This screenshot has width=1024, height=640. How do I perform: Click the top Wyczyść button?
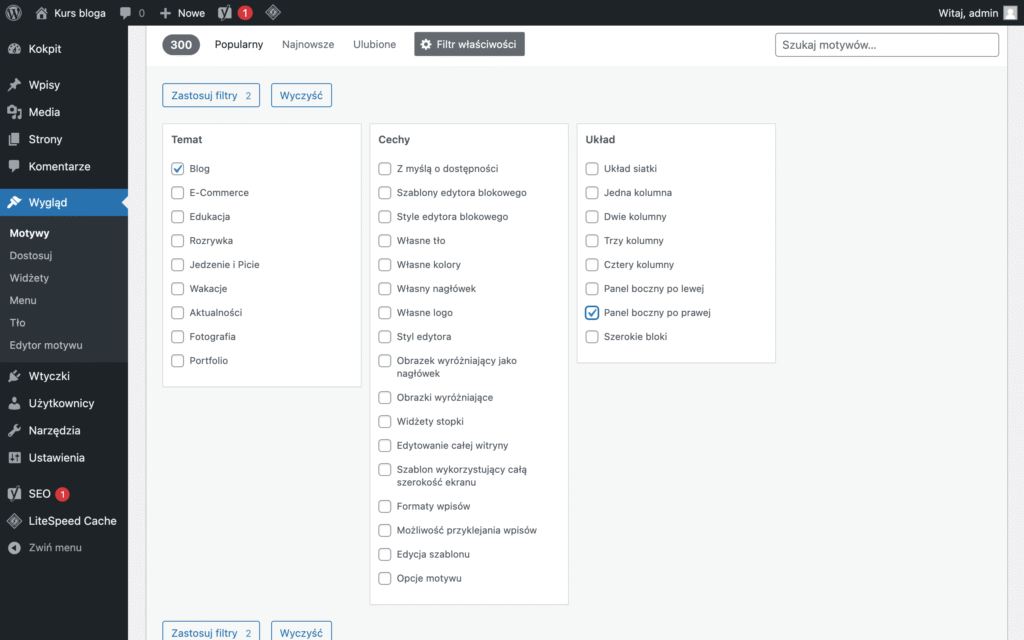(301, 96)
